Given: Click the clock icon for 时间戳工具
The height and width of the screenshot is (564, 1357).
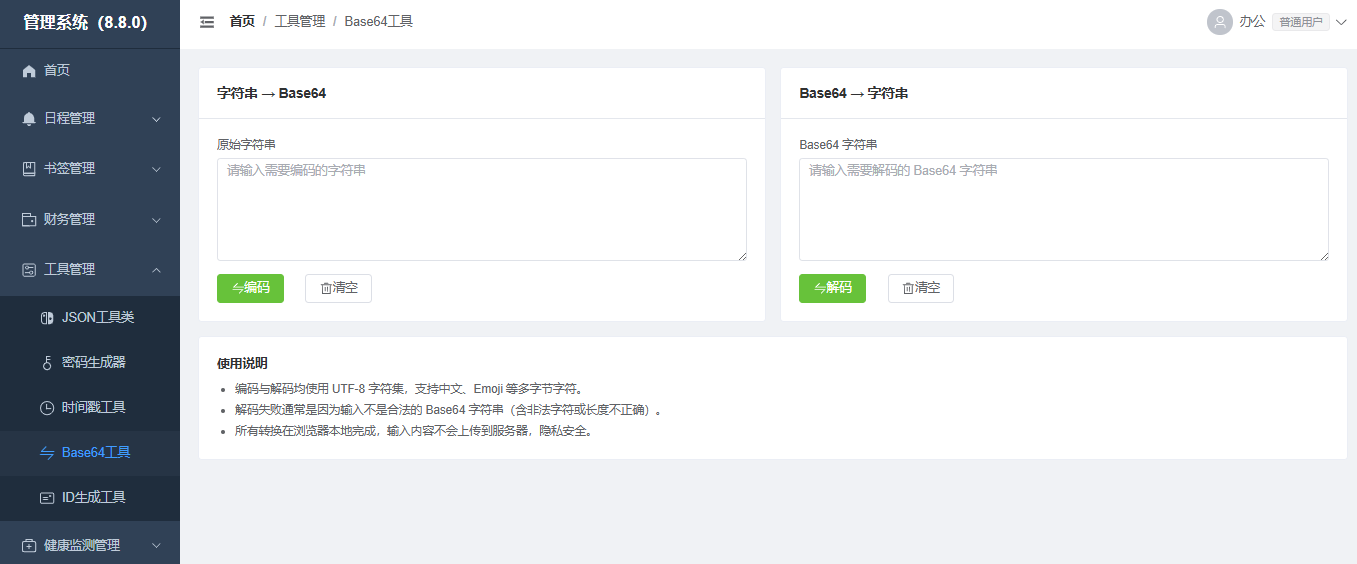Looking at the screenshot, I should (x=47, y=408).
